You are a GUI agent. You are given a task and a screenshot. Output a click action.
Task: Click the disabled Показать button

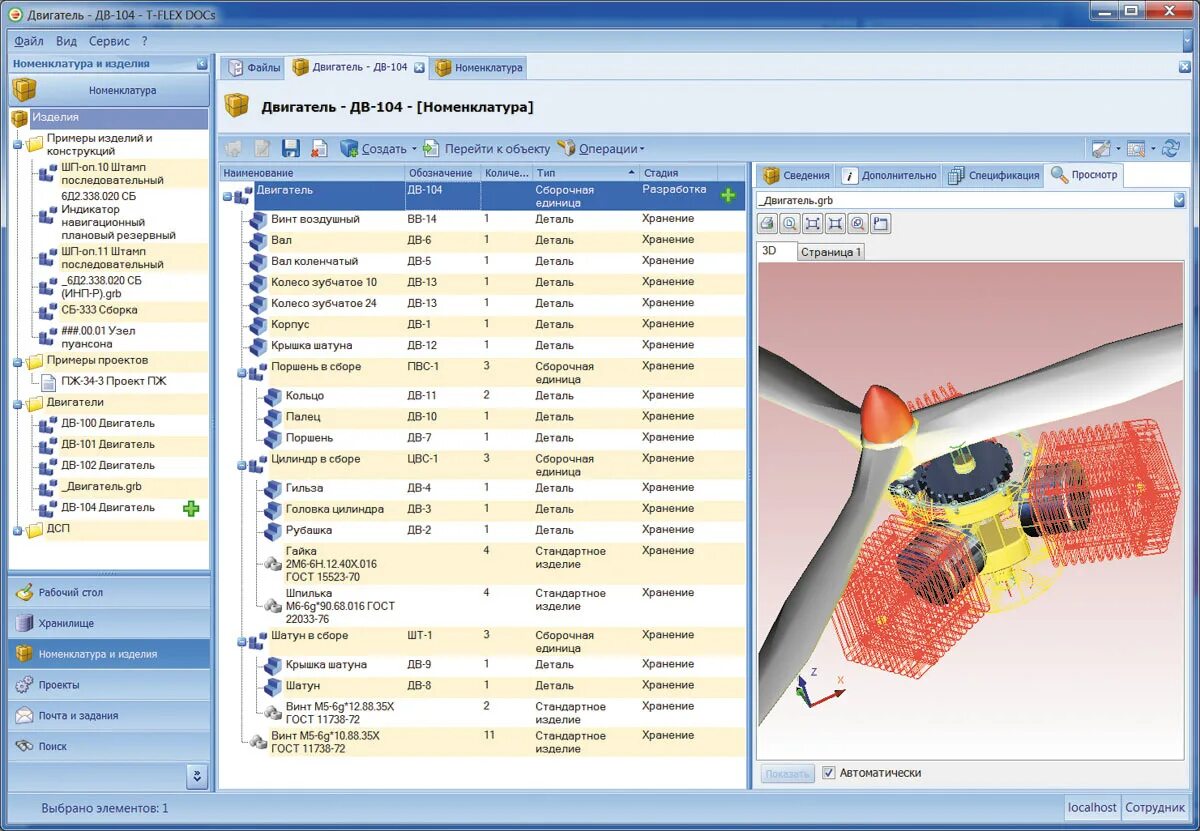coord(788,773)
